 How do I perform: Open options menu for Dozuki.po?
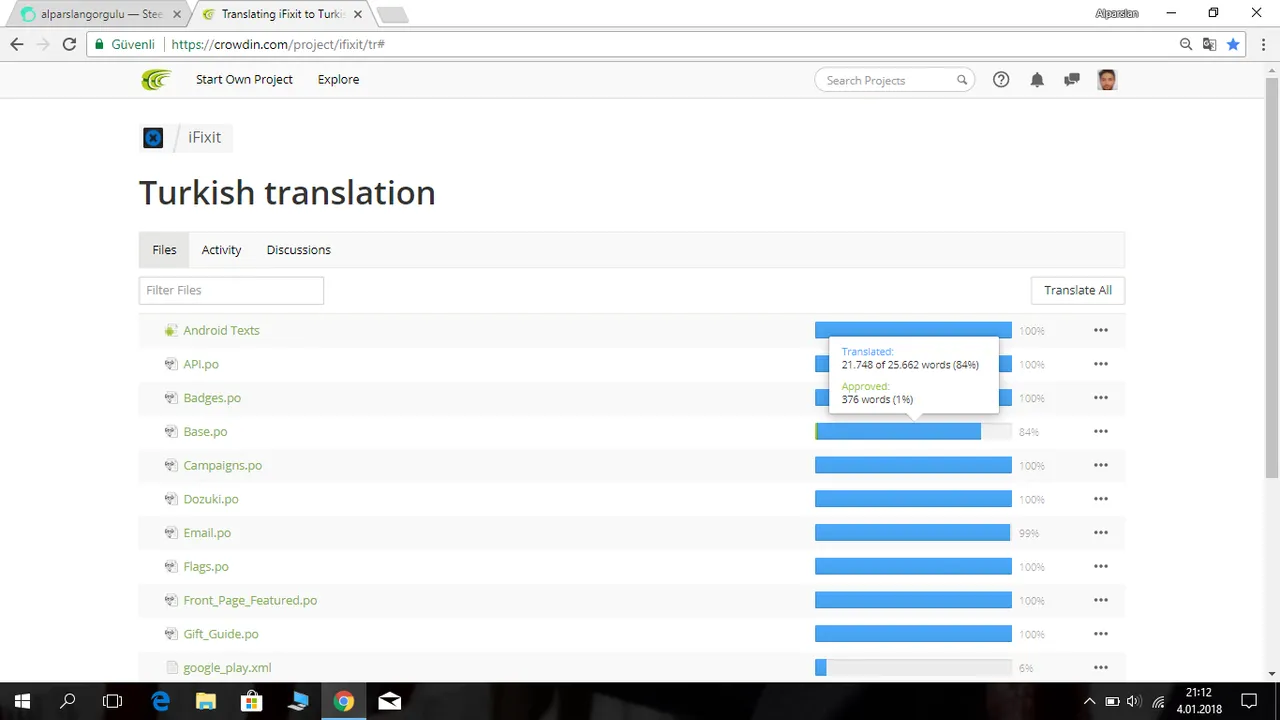[x=1101, y=499]
